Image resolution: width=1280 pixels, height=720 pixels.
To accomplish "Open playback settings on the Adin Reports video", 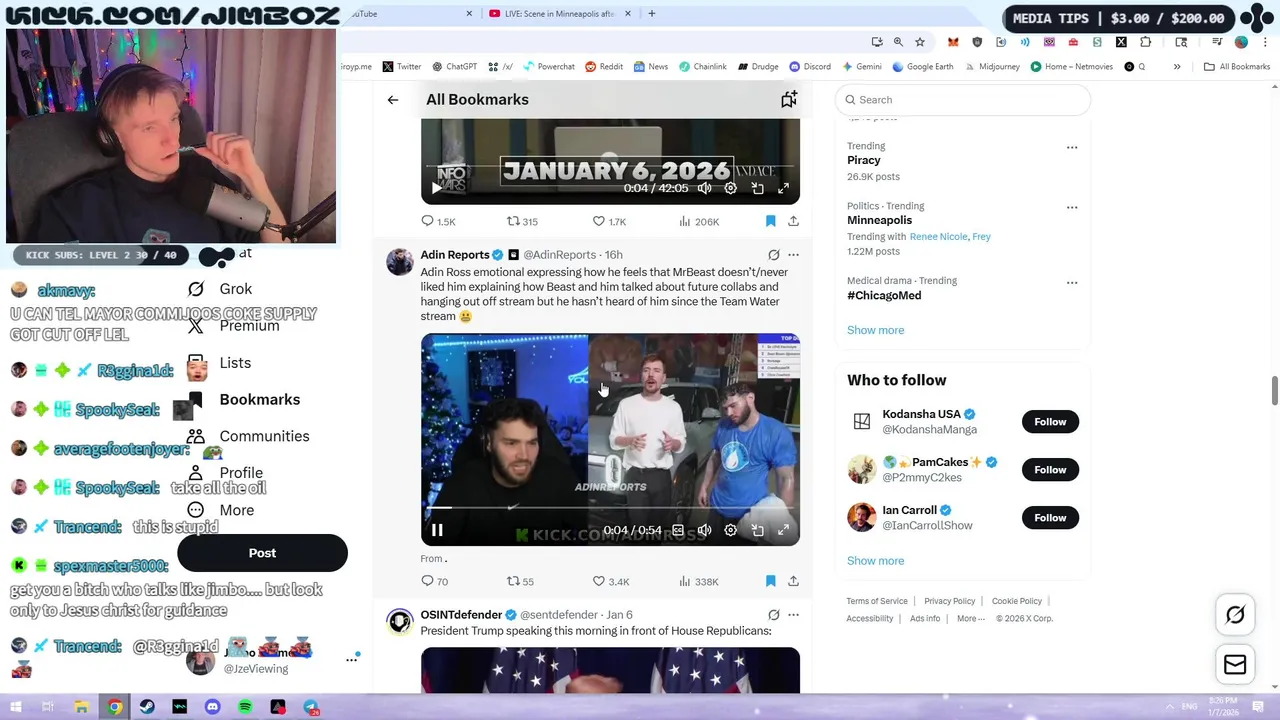I will click(x=730, y=530).
